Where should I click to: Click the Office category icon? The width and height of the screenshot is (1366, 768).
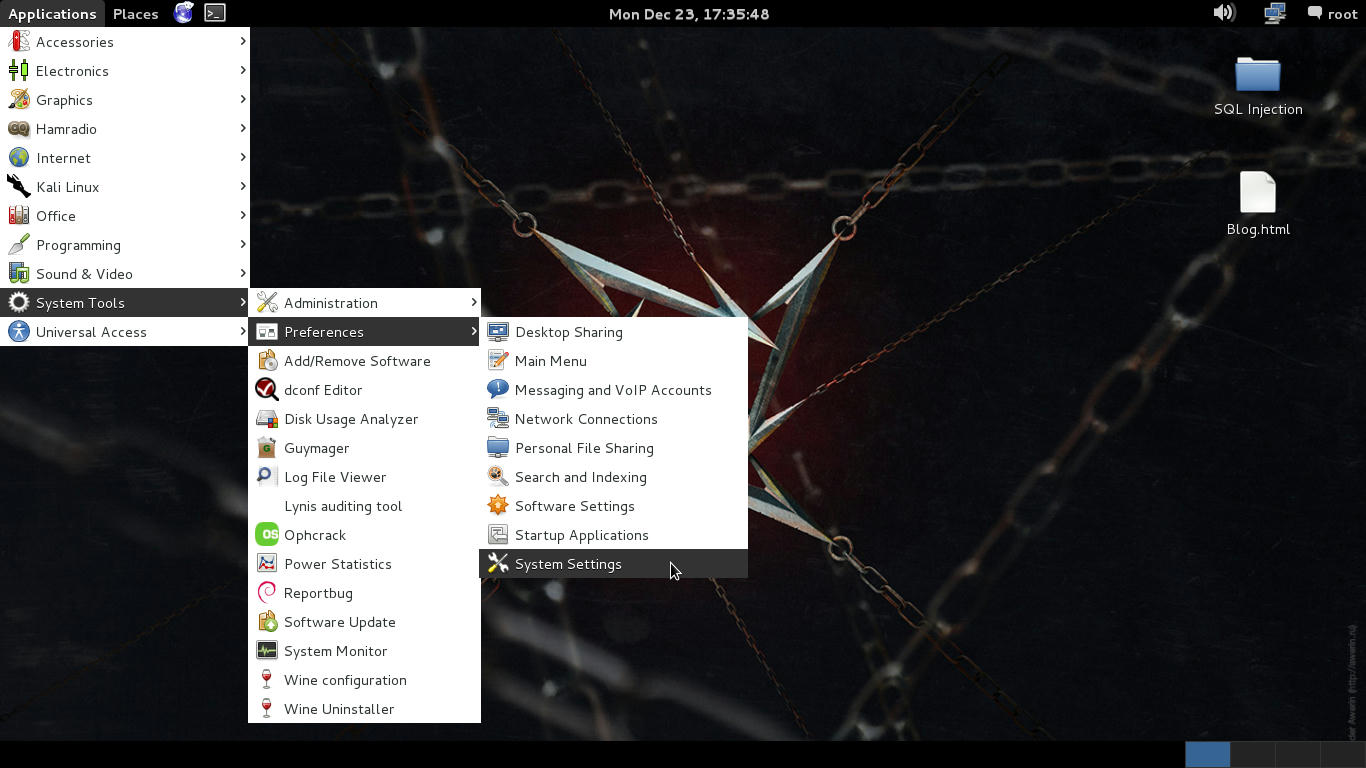click(x=19, y=216)
